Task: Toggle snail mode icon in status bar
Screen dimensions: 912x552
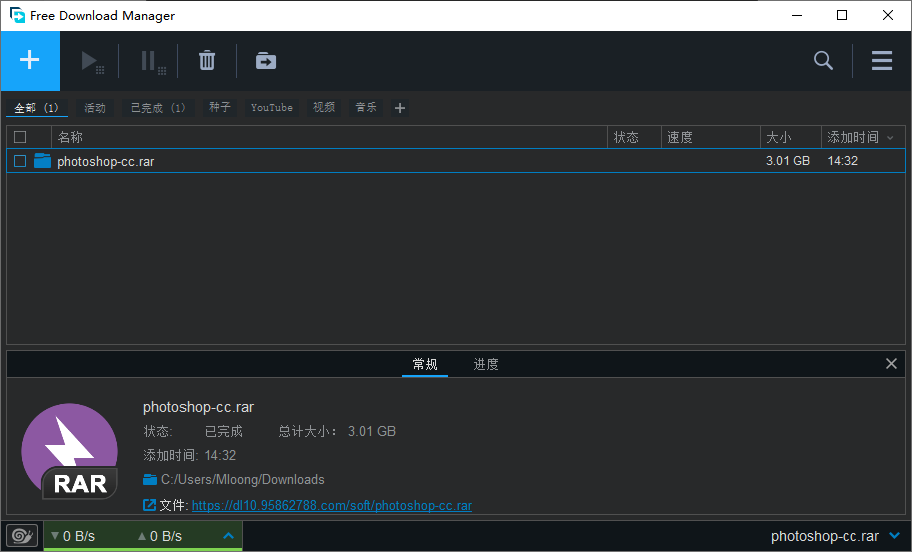Action: click(x=22, y=536)
